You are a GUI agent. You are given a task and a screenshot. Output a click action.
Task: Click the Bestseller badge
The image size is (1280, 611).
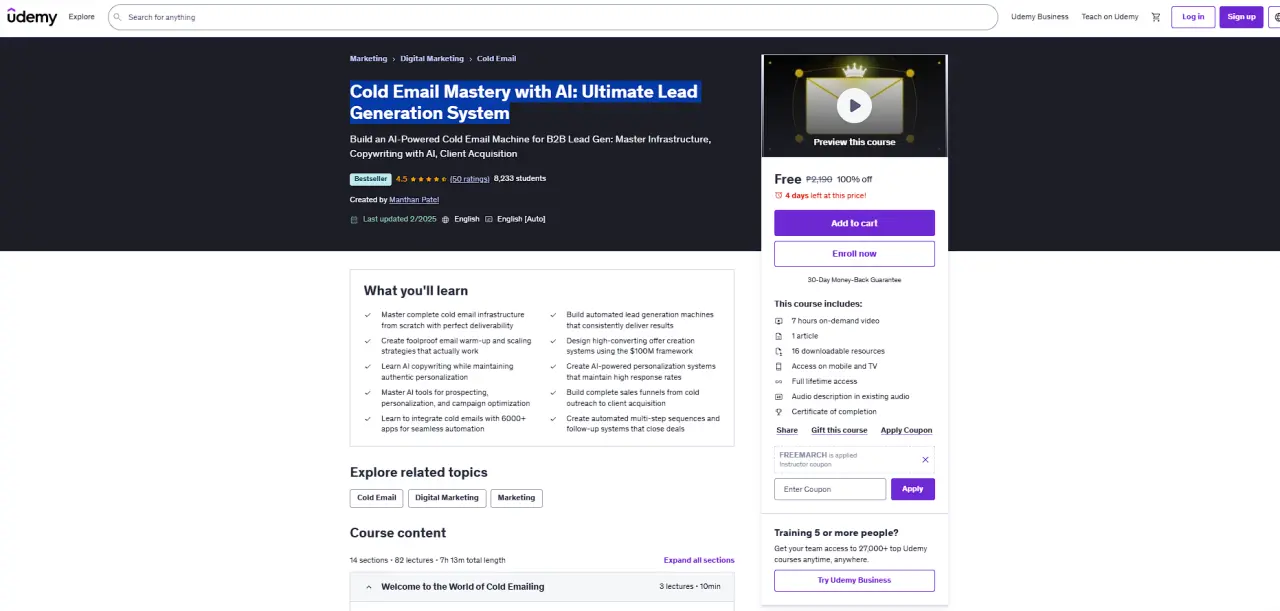click(370, 179)
